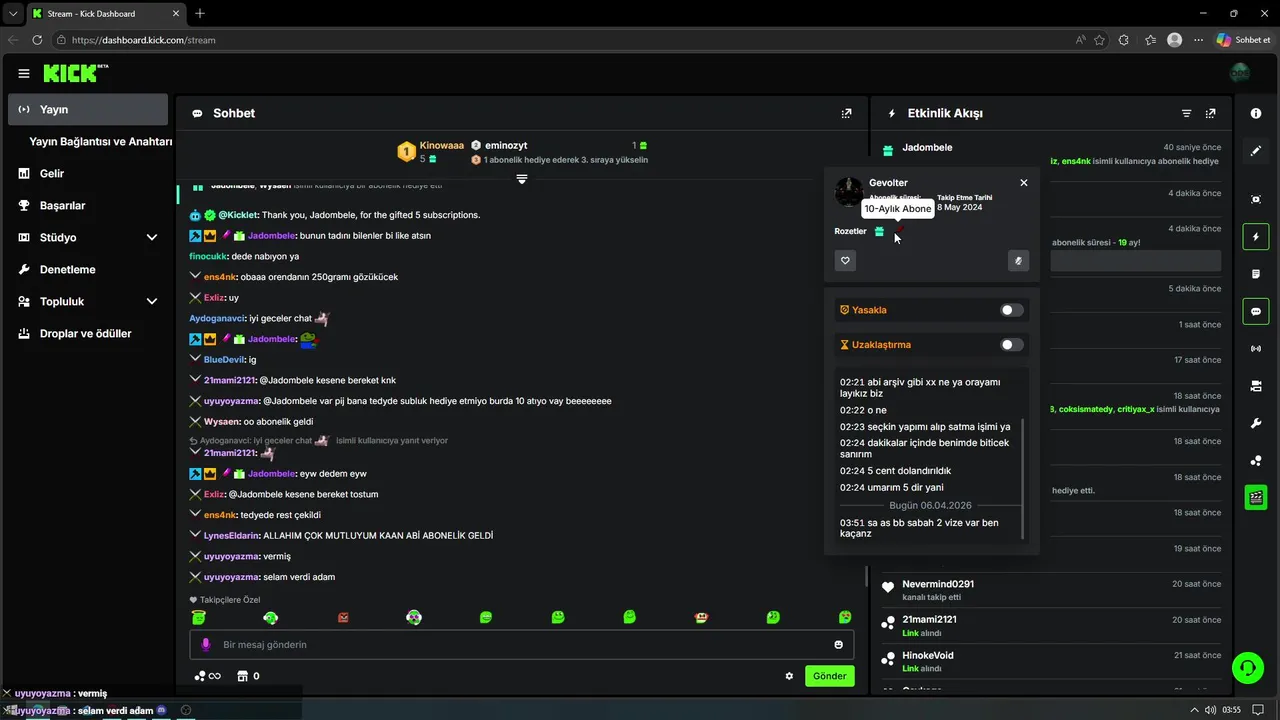This screenshot has height=720, width=1280.
Task: Click the chat panel scrollbar
Action: pos(866,576)
